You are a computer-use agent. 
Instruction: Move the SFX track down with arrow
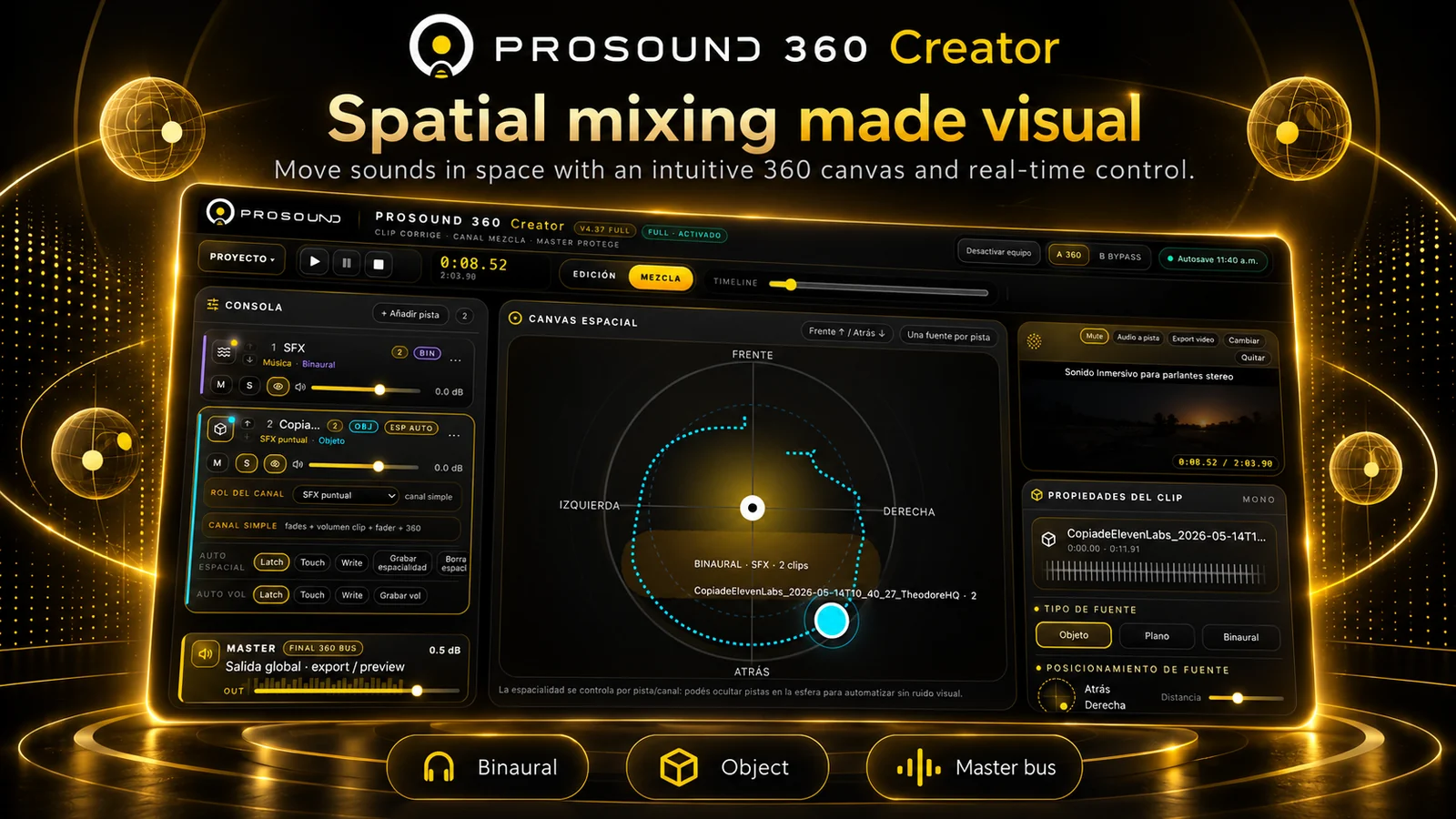point(249,359)
